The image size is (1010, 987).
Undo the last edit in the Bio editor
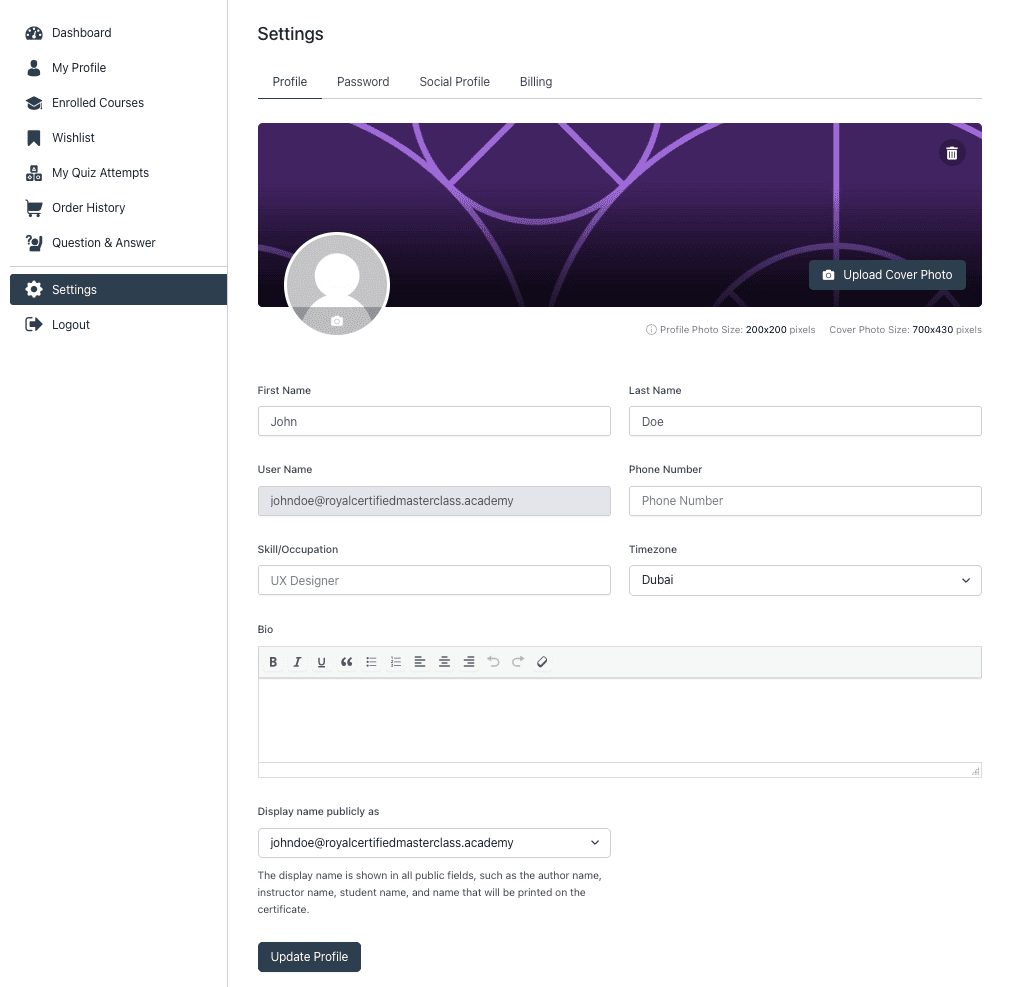493,661
